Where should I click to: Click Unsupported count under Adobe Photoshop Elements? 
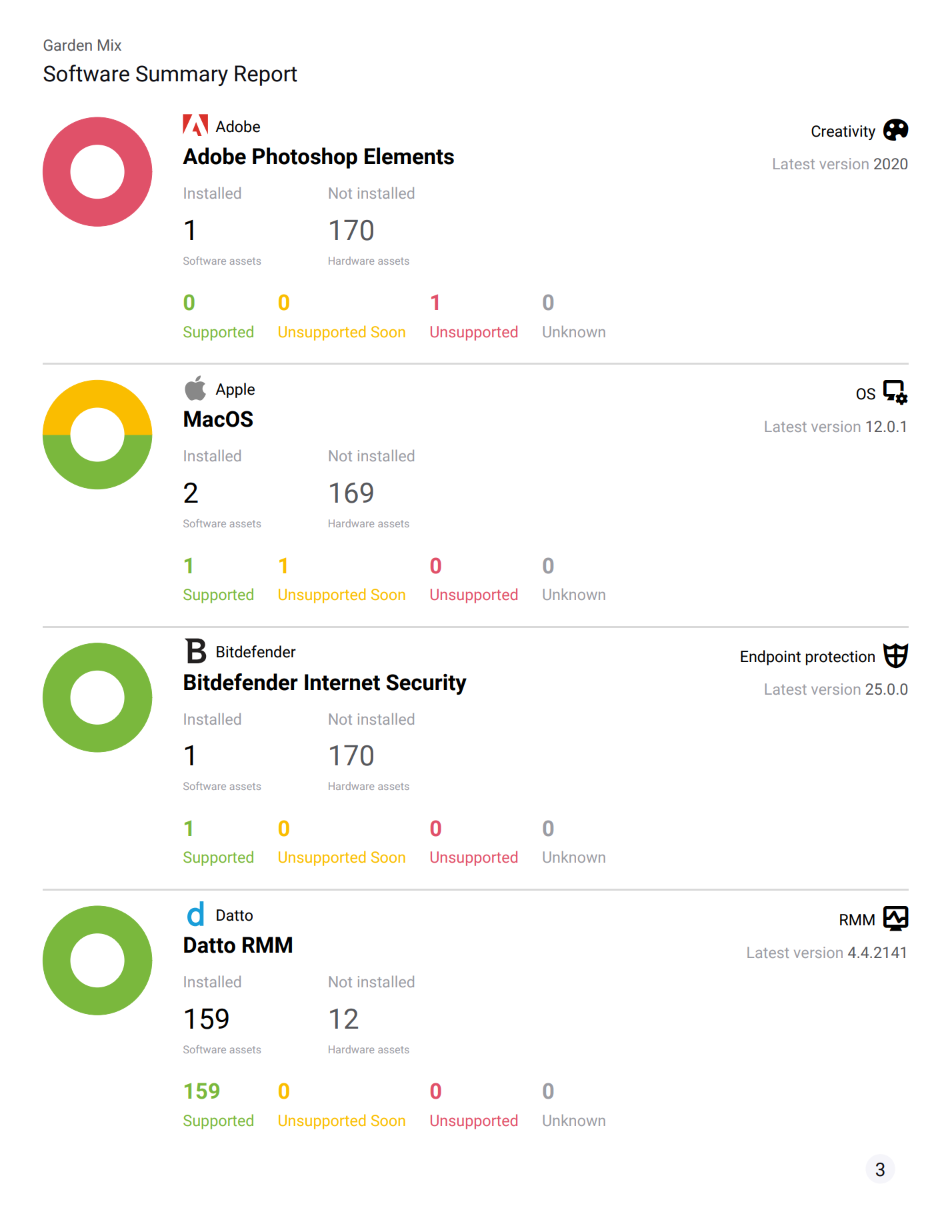(435, 303)
